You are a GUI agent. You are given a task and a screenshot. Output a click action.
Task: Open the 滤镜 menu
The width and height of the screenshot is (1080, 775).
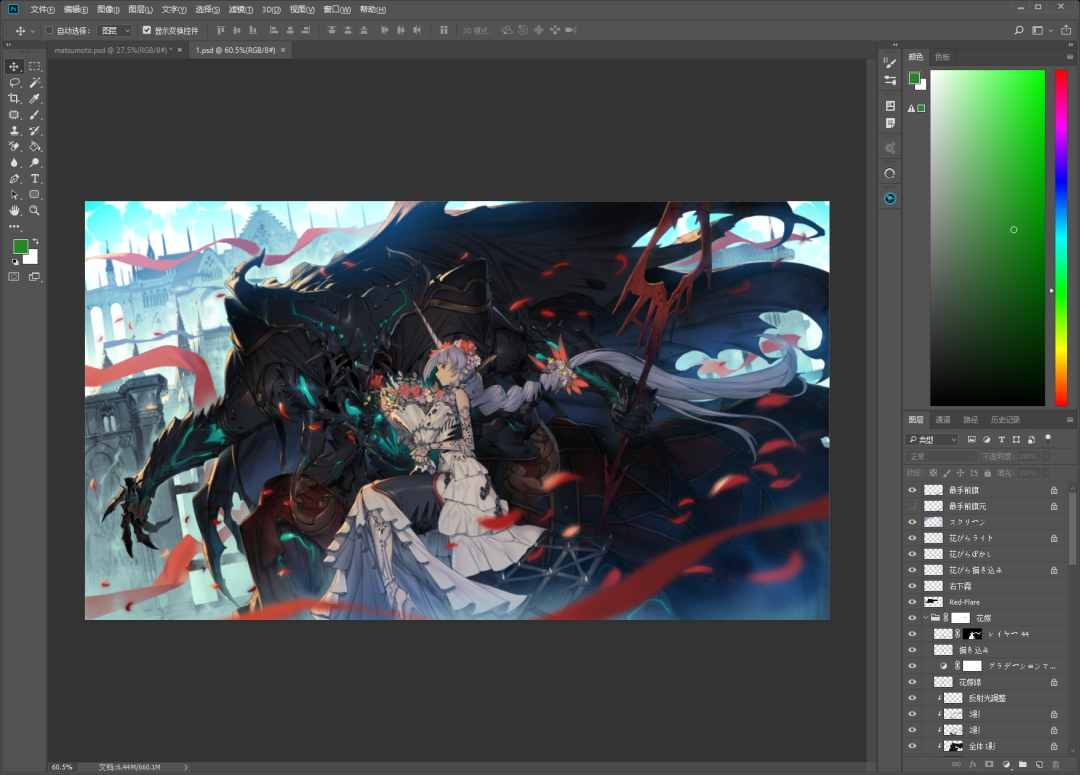[240, 10]
